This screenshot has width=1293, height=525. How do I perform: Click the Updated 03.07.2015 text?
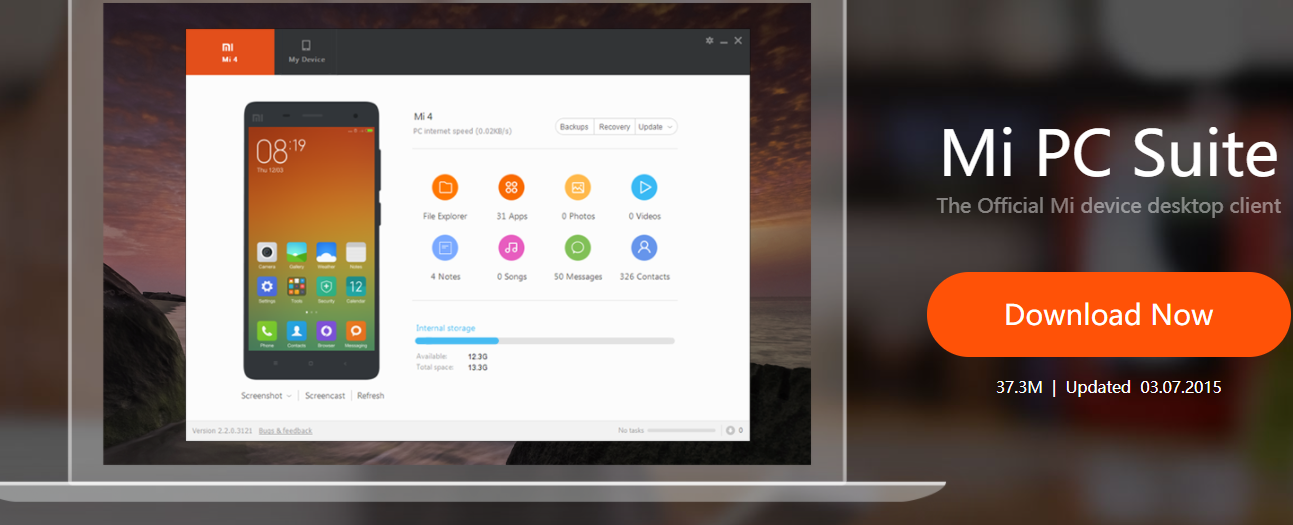pos(1143,387)
